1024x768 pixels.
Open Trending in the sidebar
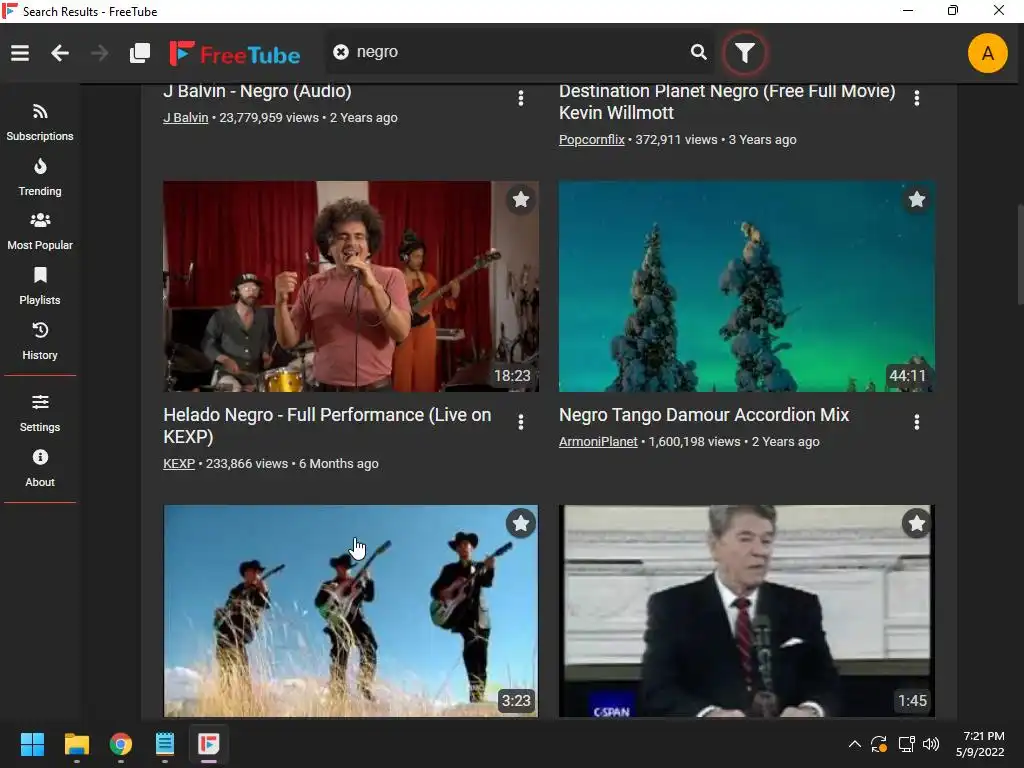[40, 178]
